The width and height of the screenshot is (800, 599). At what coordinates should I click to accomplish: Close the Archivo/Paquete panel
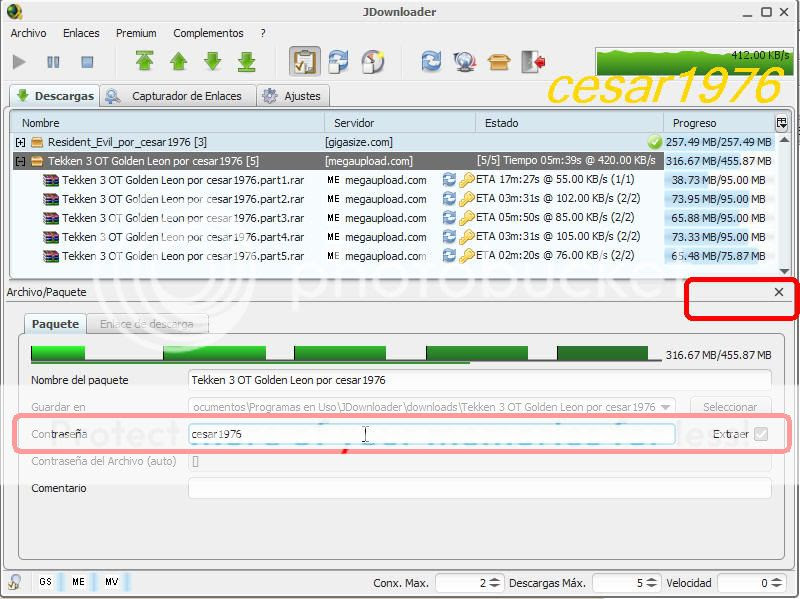779,292
